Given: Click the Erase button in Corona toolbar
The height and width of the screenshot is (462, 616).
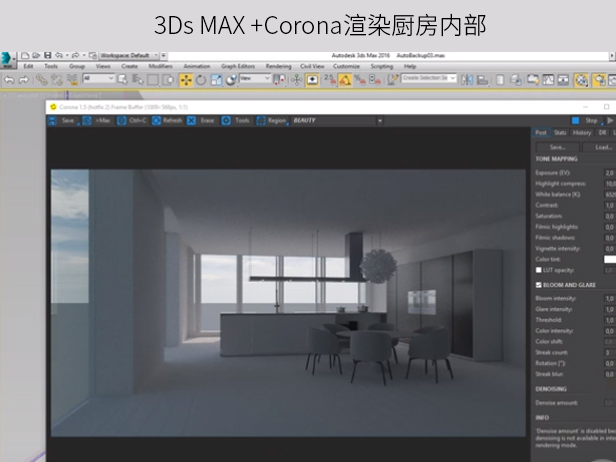Looking at the screenshot, I should pos(200,120).
